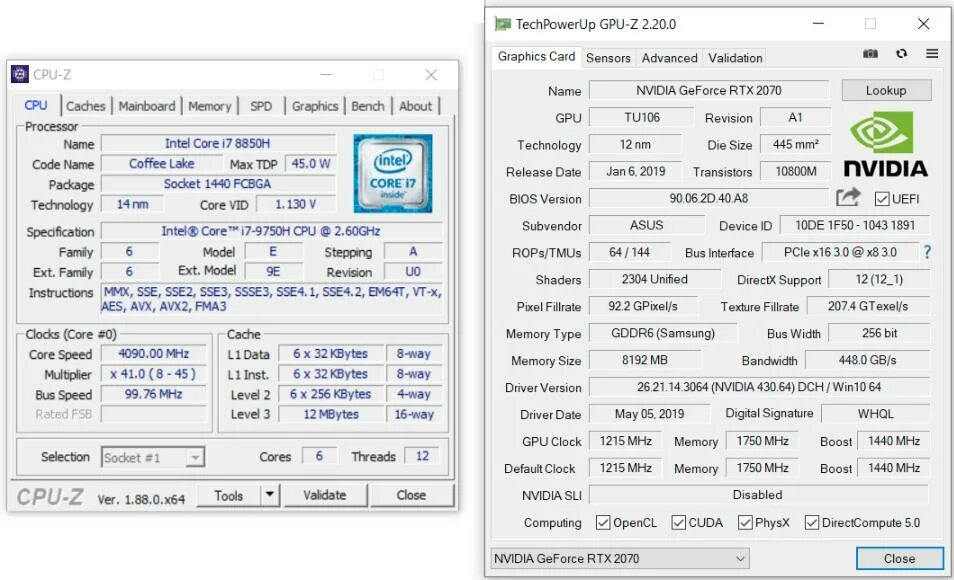Click the Close button in GPU-Z
Image resolution: width=954 pixels, height=580 pixels.
pos(900,558)
